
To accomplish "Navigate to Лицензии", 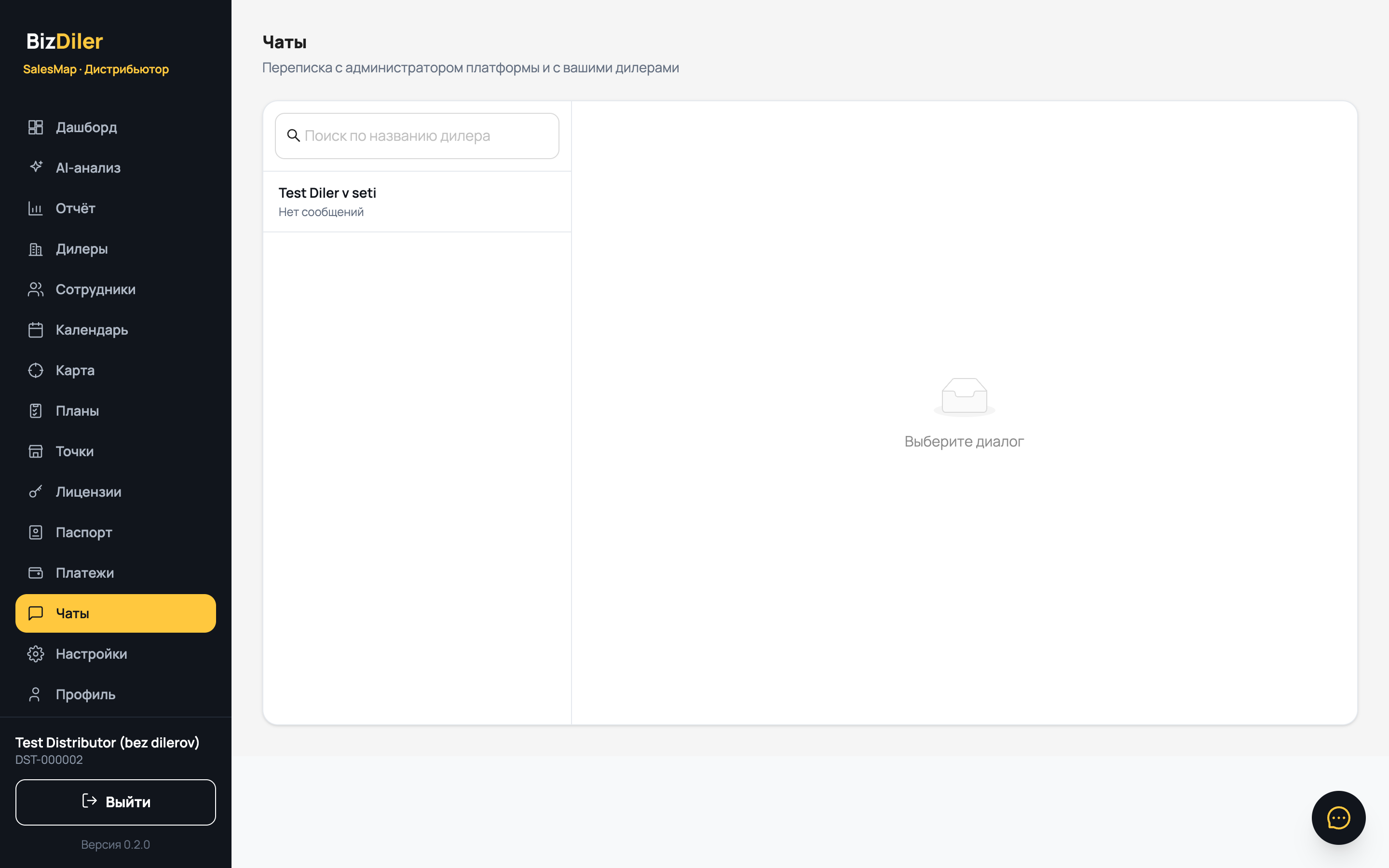I will 115,491.
